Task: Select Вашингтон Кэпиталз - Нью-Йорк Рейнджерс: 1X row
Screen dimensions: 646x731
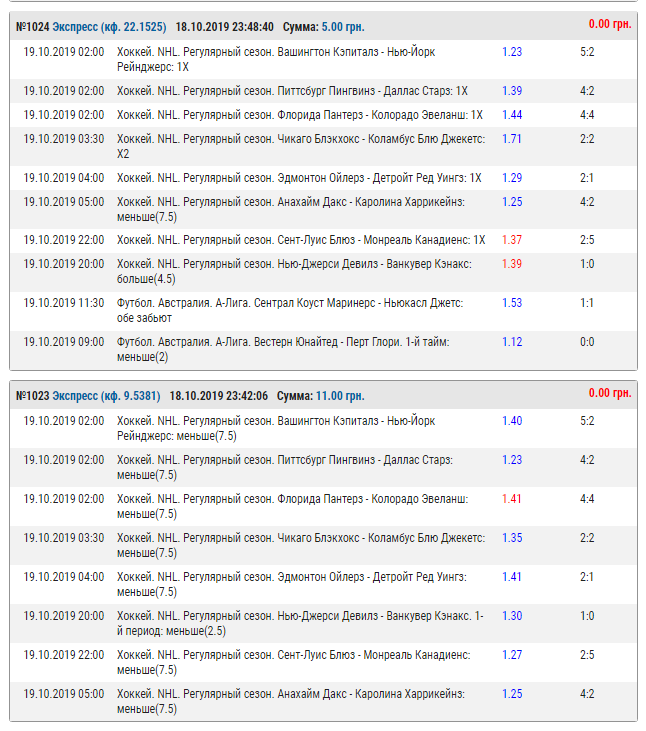Action: 323,59
